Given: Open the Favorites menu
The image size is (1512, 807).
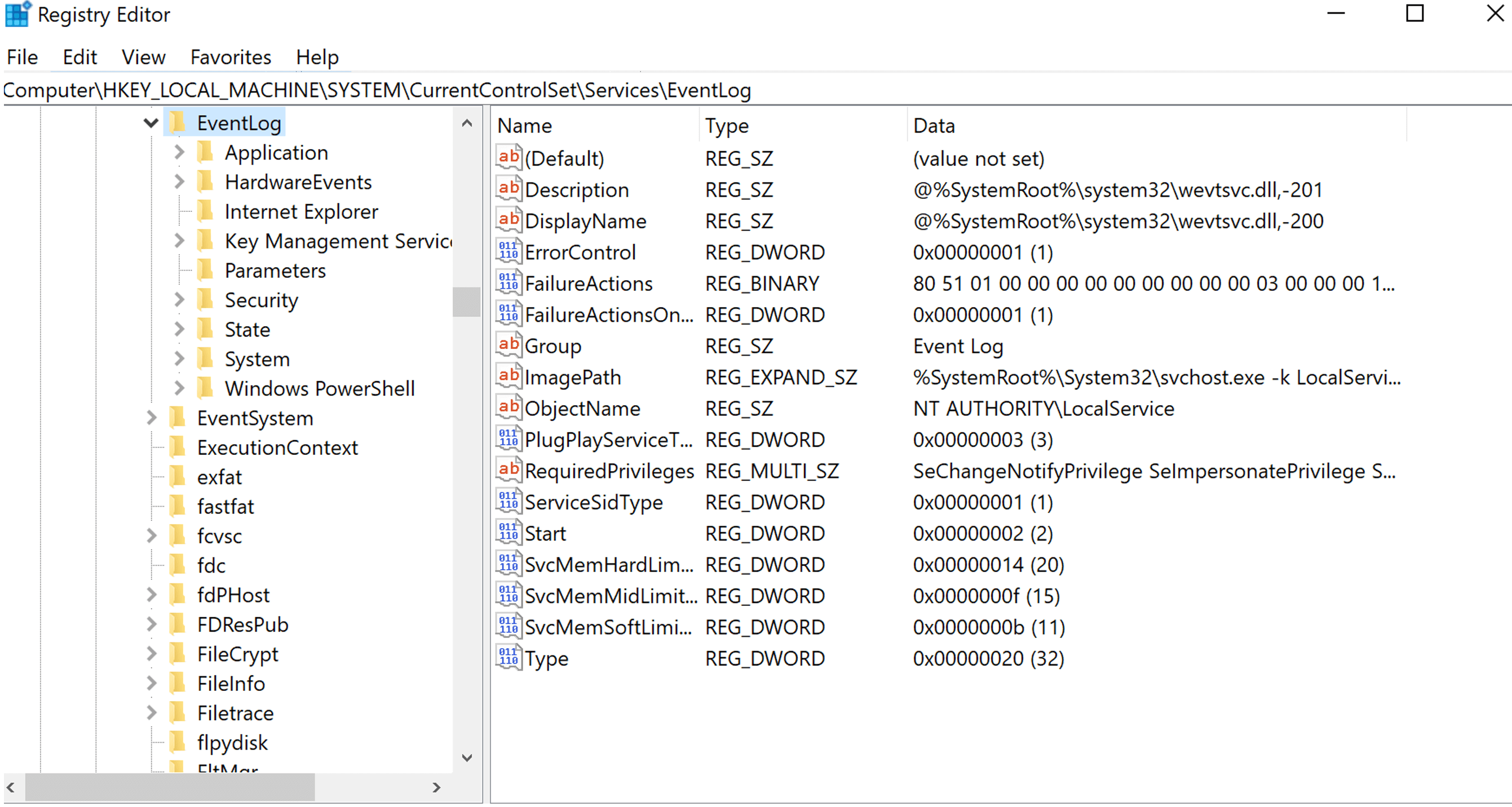Looking at the screenshot, I should (x=231, y=57).
